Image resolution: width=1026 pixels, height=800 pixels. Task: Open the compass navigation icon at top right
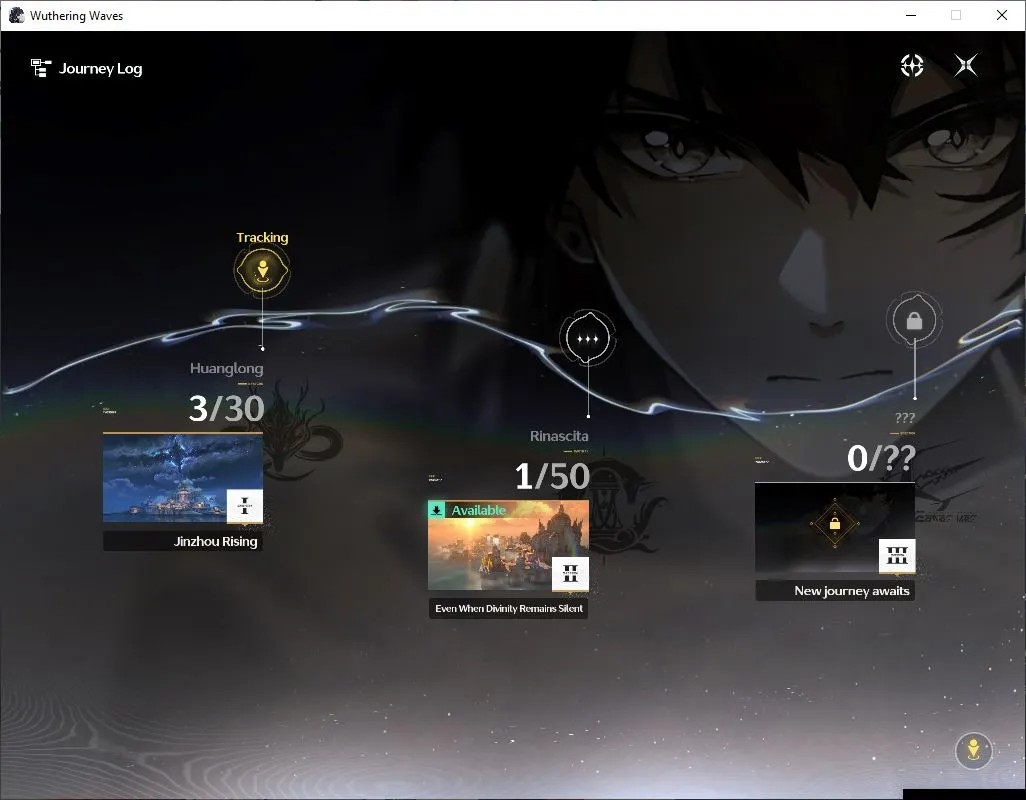[912, 65]
